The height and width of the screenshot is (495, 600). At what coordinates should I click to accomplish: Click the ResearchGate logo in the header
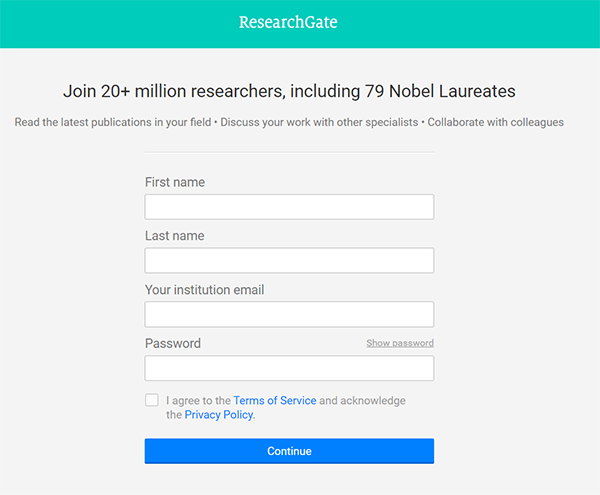coord(288,22)
